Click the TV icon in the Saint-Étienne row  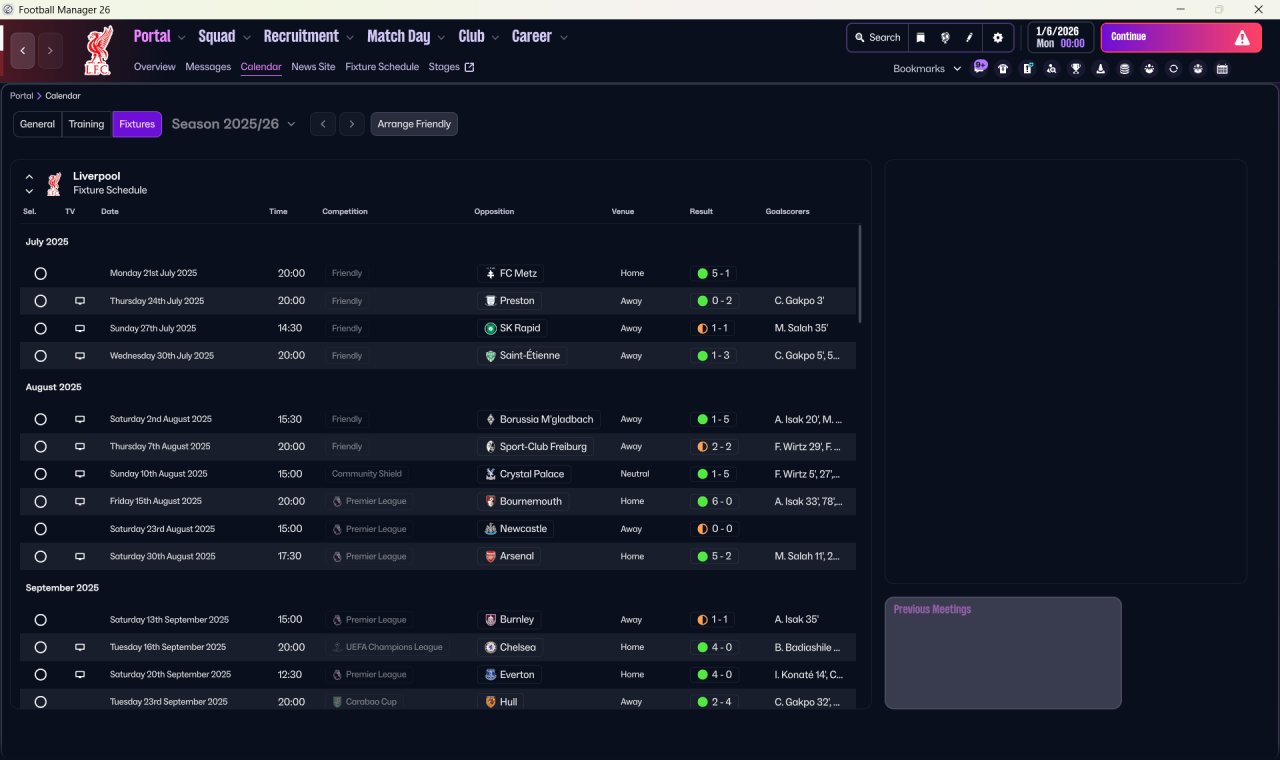pyautogui.click(x=80, y=356)
